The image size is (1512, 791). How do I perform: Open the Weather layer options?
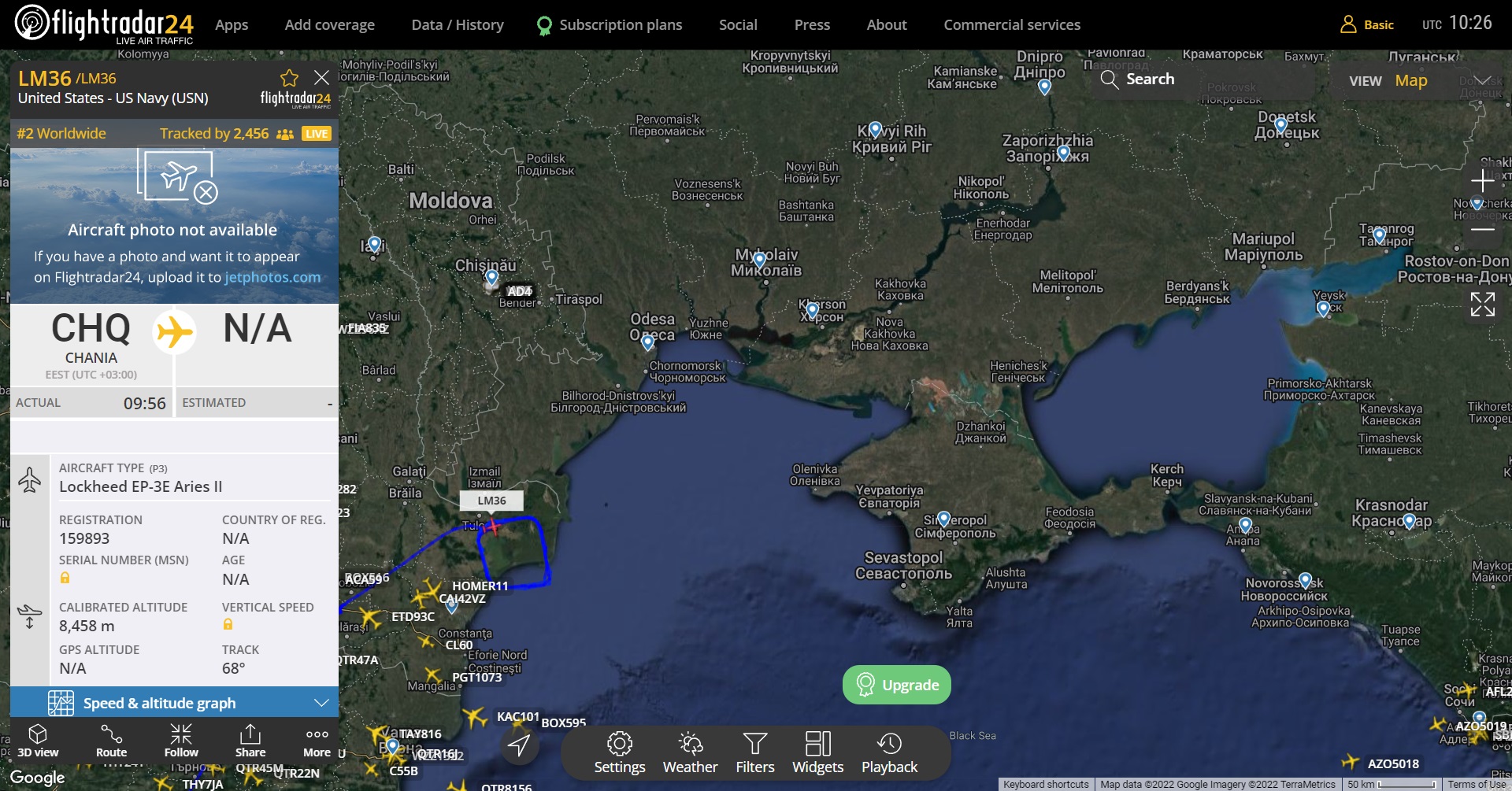tap(690, 753)
